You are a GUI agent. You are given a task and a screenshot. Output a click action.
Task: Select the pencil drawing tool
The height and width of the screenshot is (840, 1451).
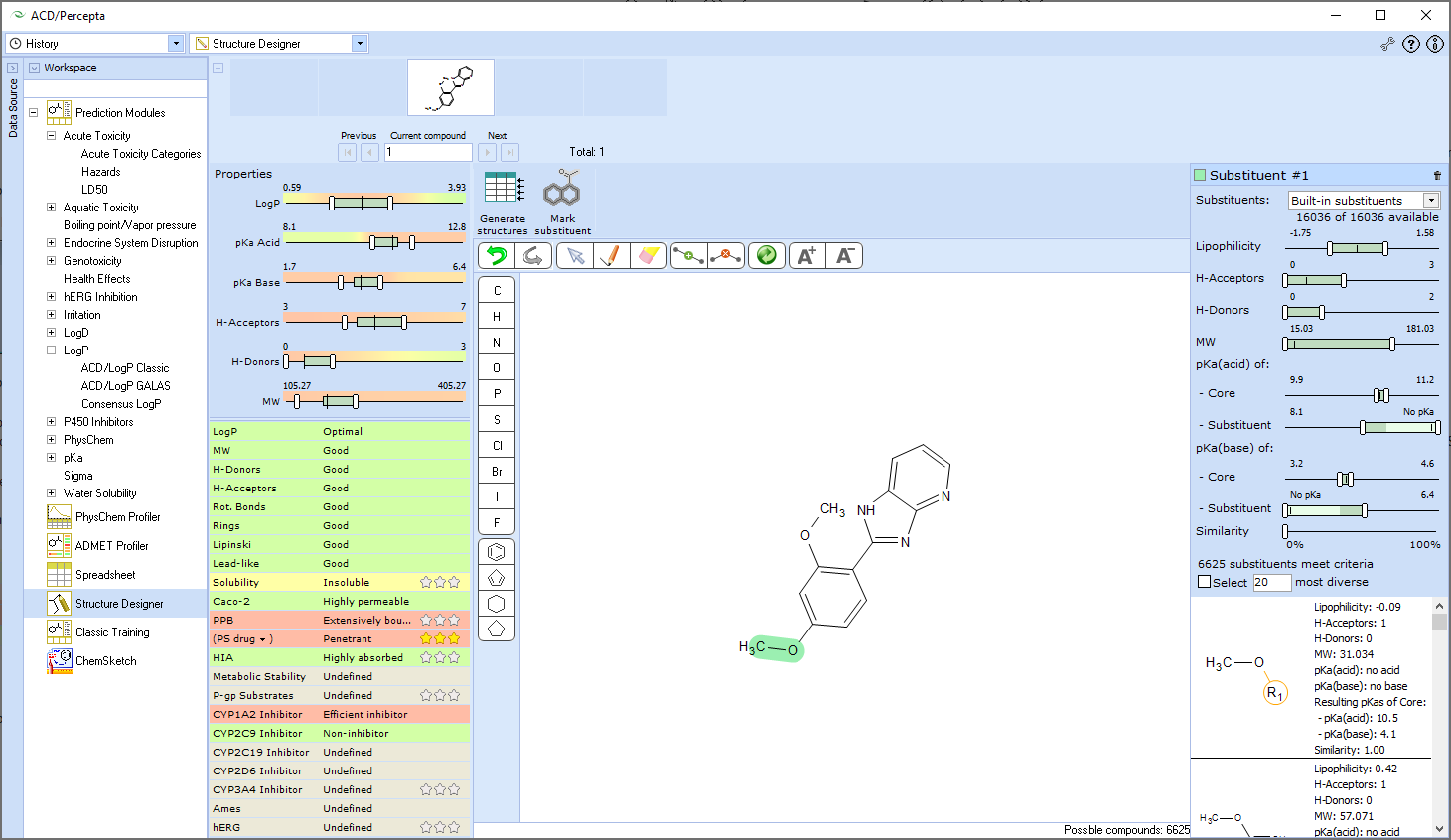click(x=611, y=255)
